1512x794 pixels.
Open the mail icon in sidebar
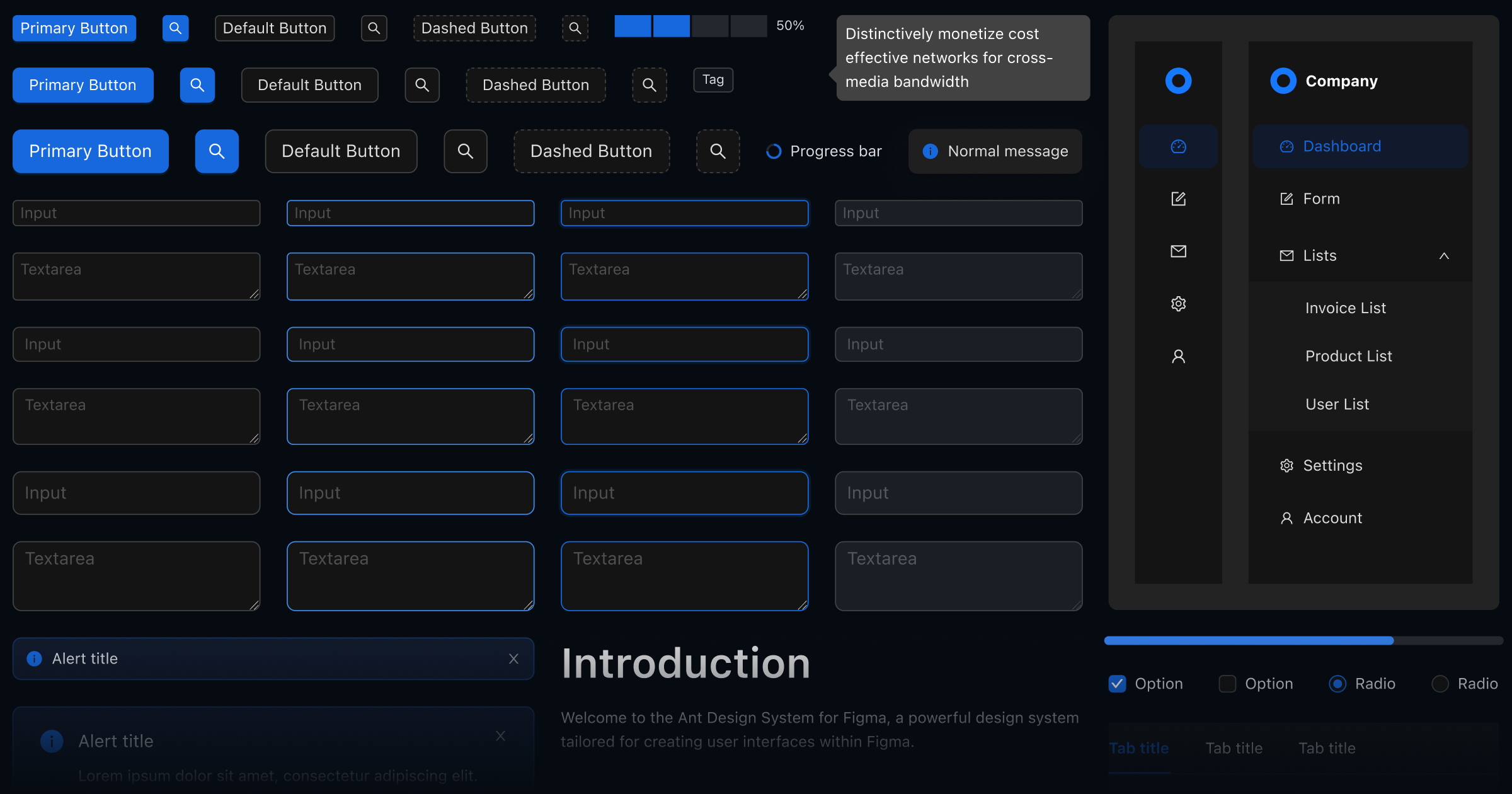[1178, 251]
